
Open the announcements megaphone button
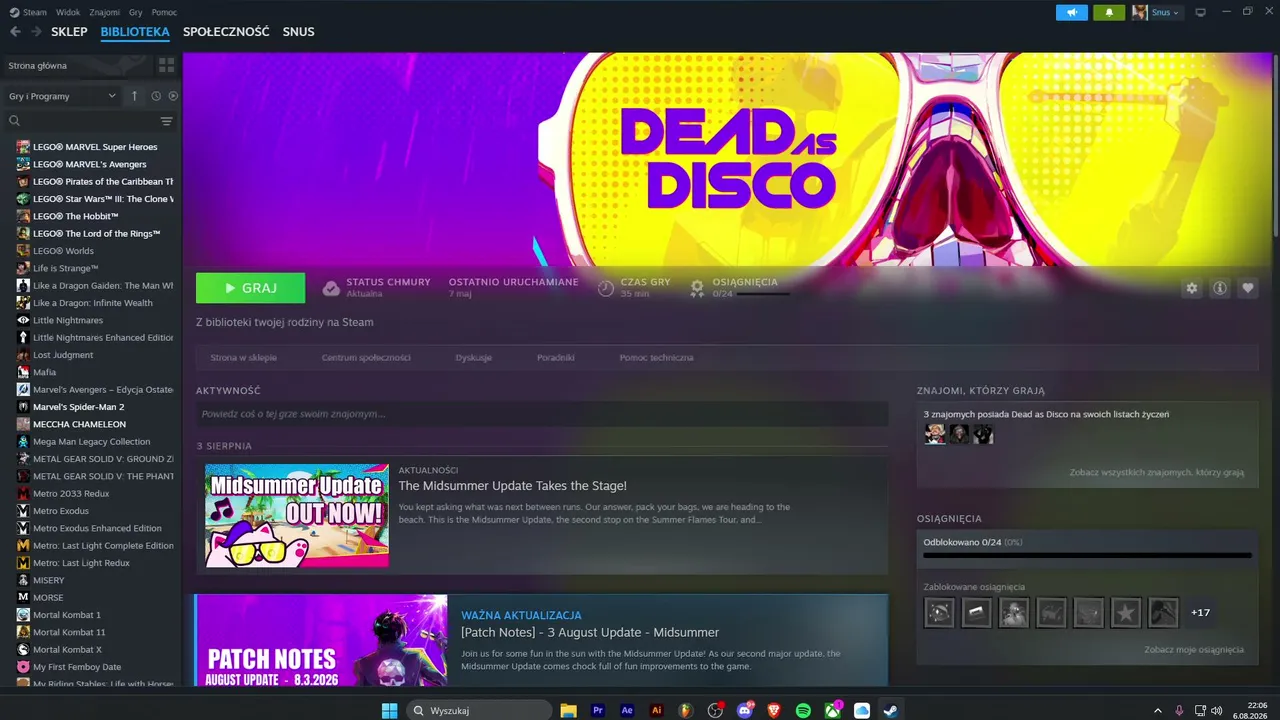1072,12
